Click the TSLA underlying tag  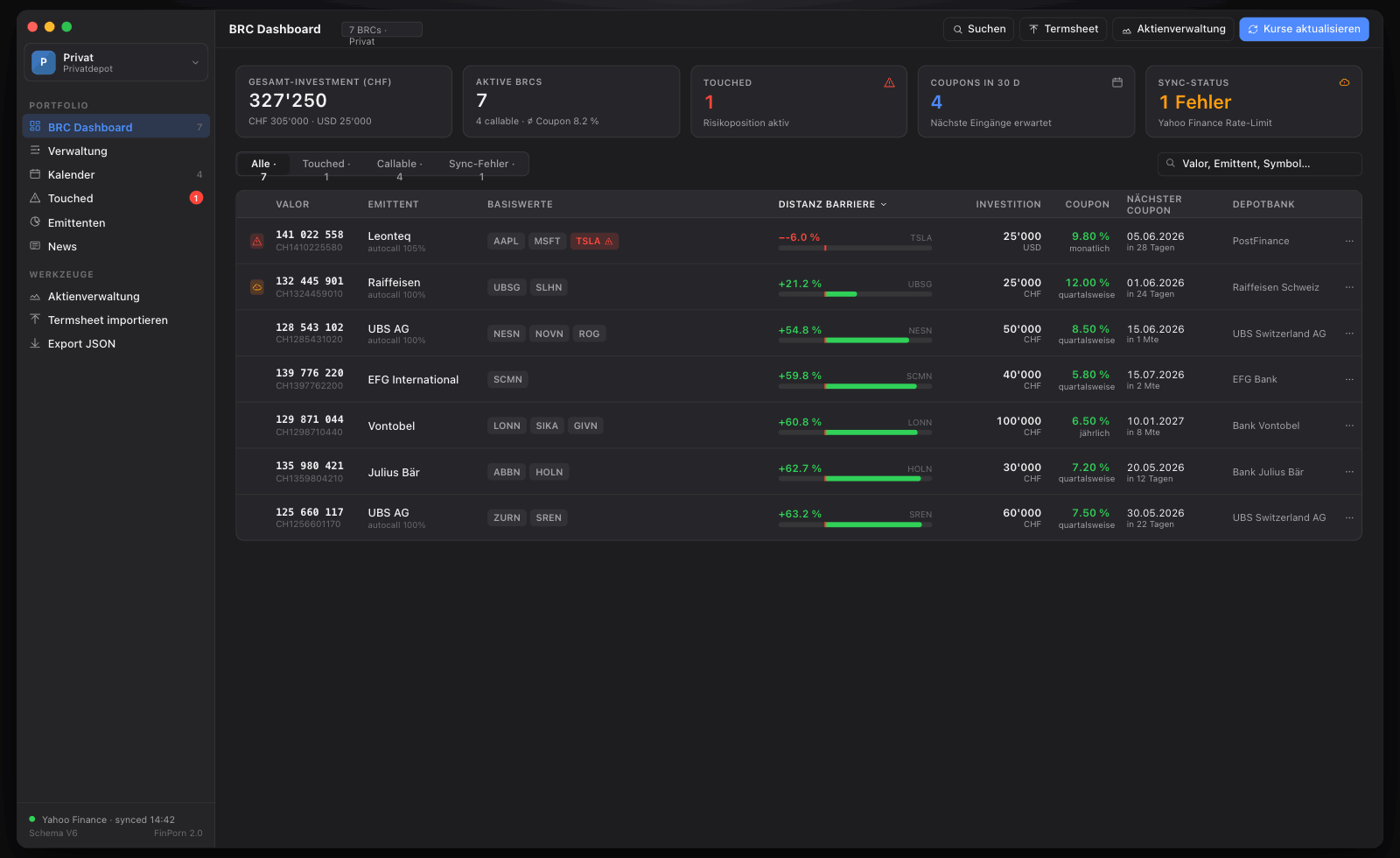pyautogui.click(x=594, y=241)
